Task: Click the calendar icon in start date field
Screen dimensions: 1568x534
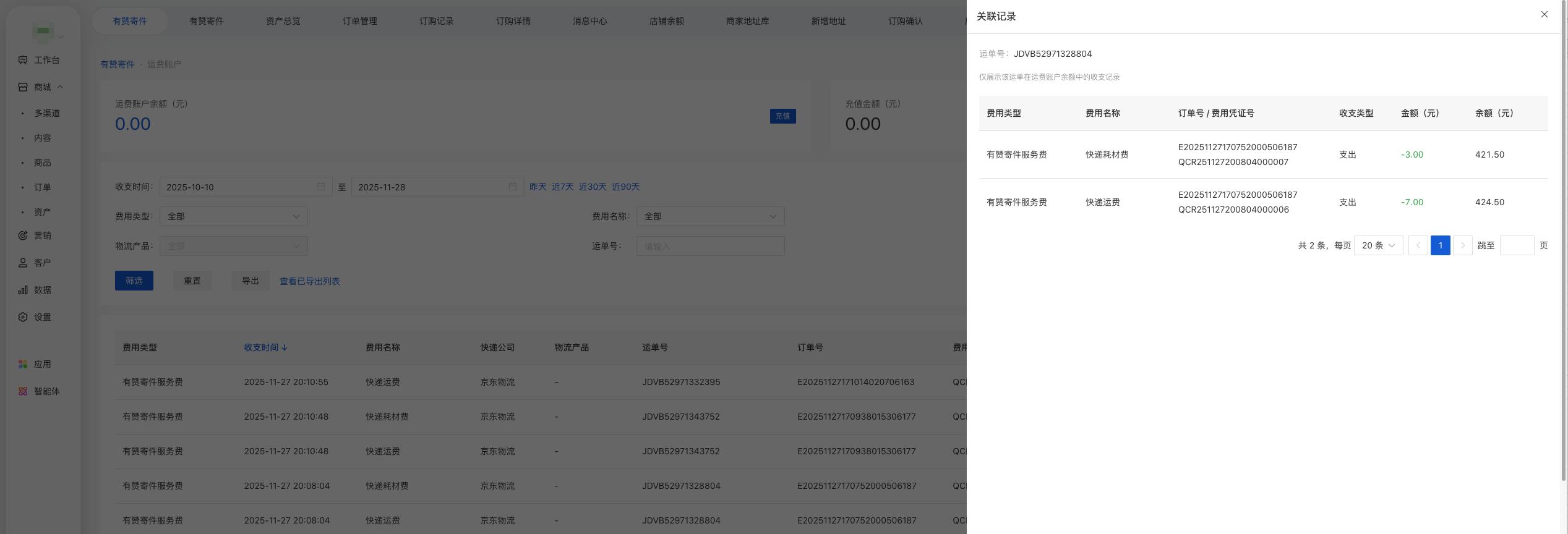Action: (x=321, y=187)
